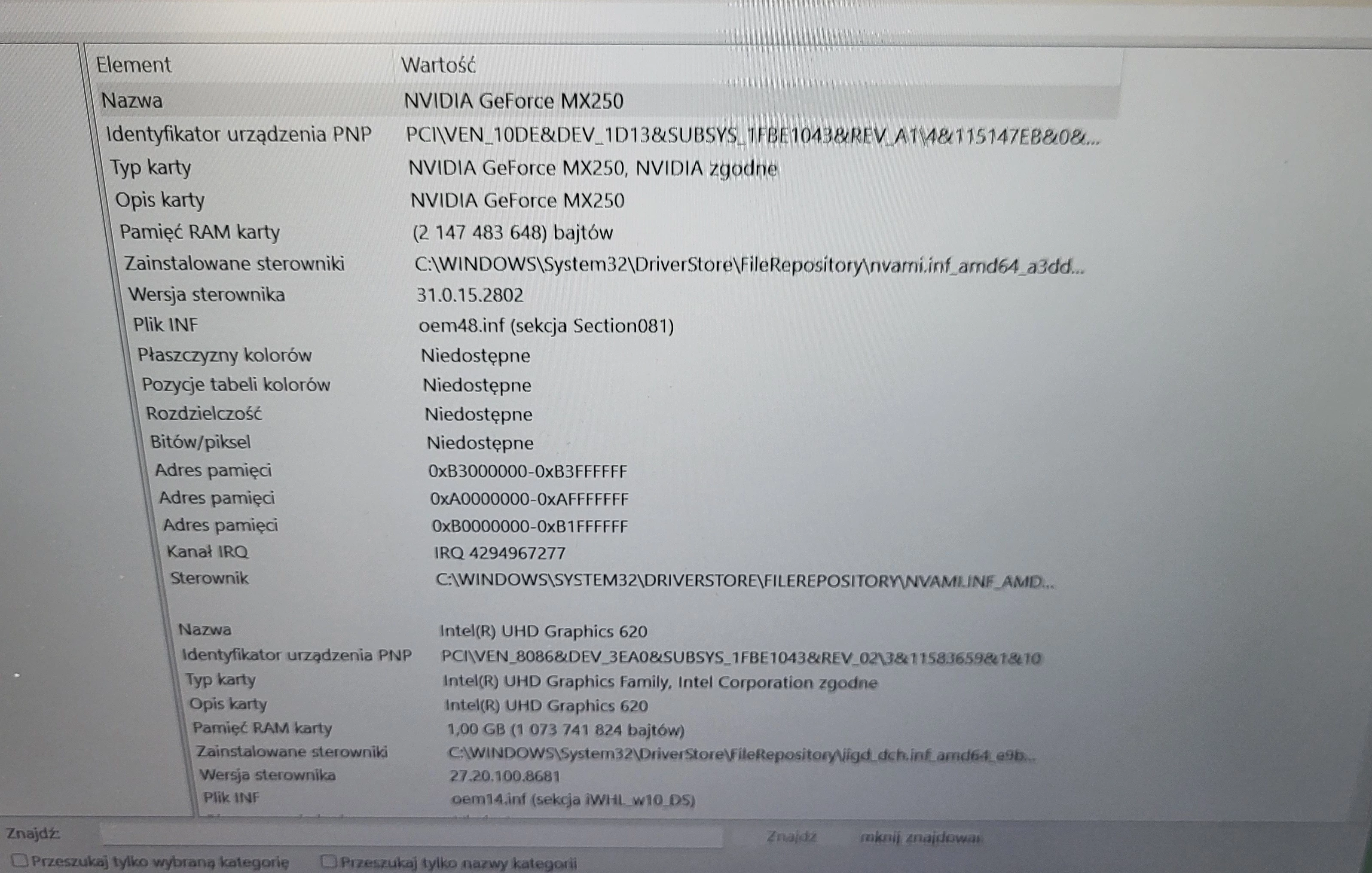1372x873 pixels.
Task: Click memory address '0xB0000000-0xB1FFFFFF'
Action: [x=530, y=526]
